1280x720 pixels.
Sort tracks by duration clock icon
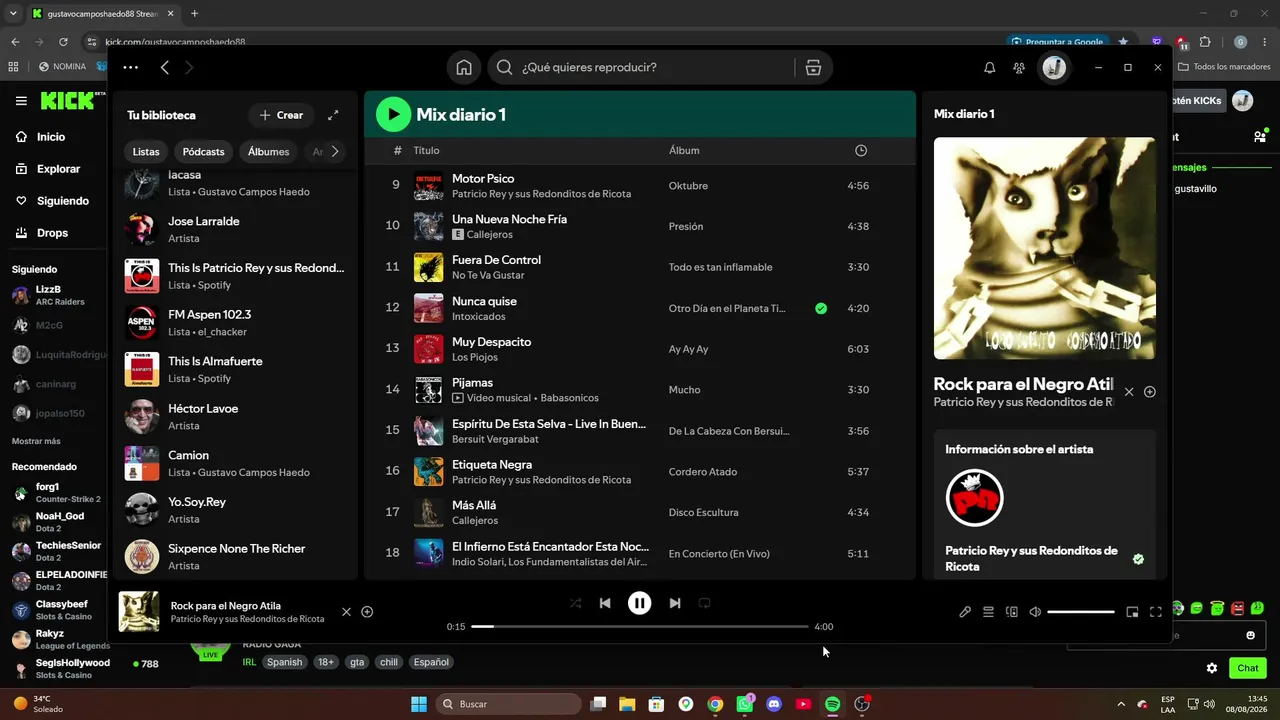tap(861, 151)
